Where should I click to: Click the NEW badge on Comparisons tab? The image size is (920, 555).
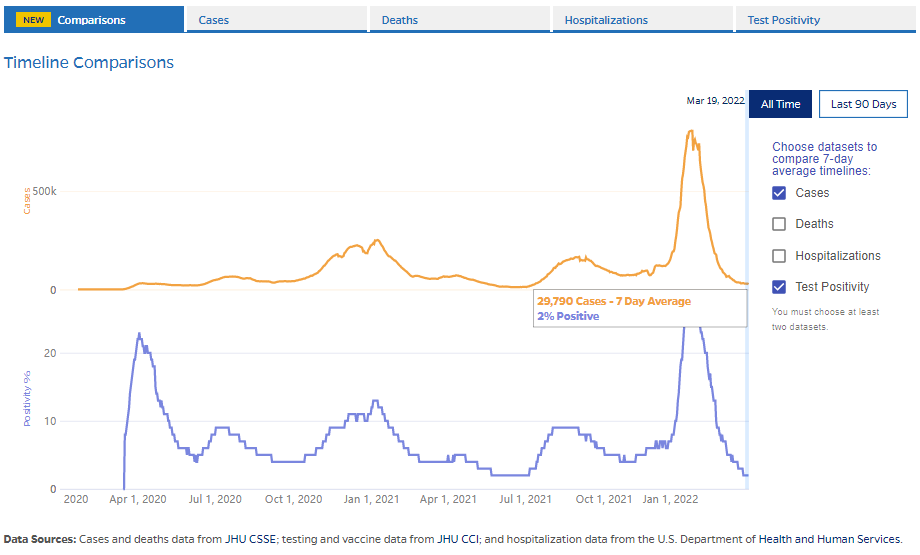click(x=33, y=20)
